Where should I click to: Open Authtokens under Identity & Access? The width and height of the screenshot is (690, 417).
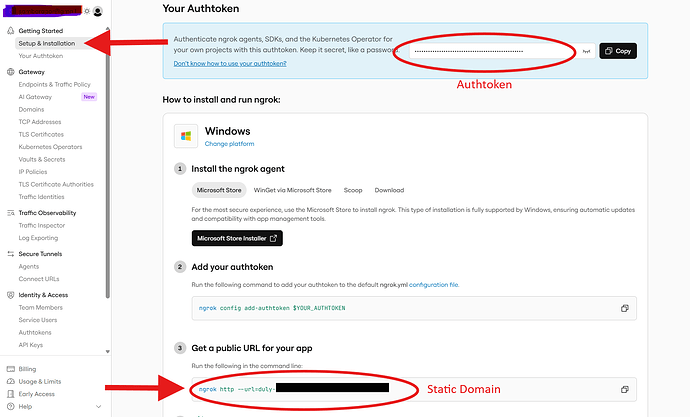tap(35, 333)
